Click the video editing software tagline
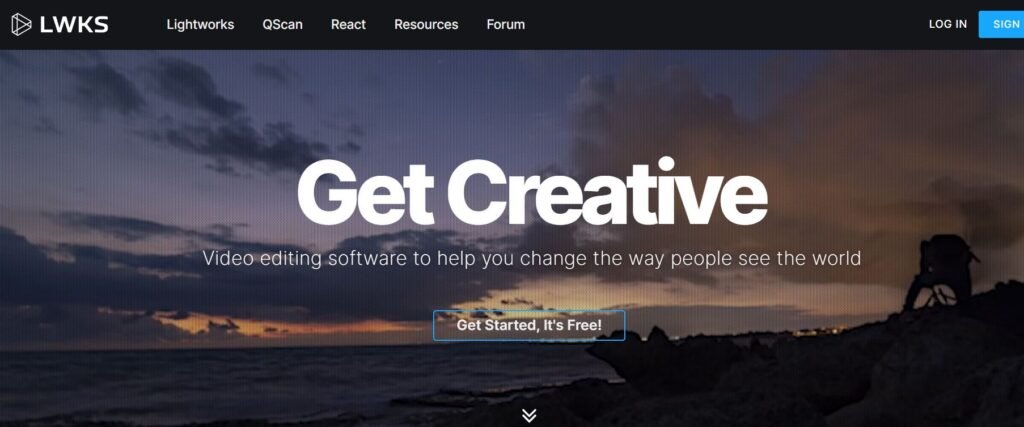 532,258
